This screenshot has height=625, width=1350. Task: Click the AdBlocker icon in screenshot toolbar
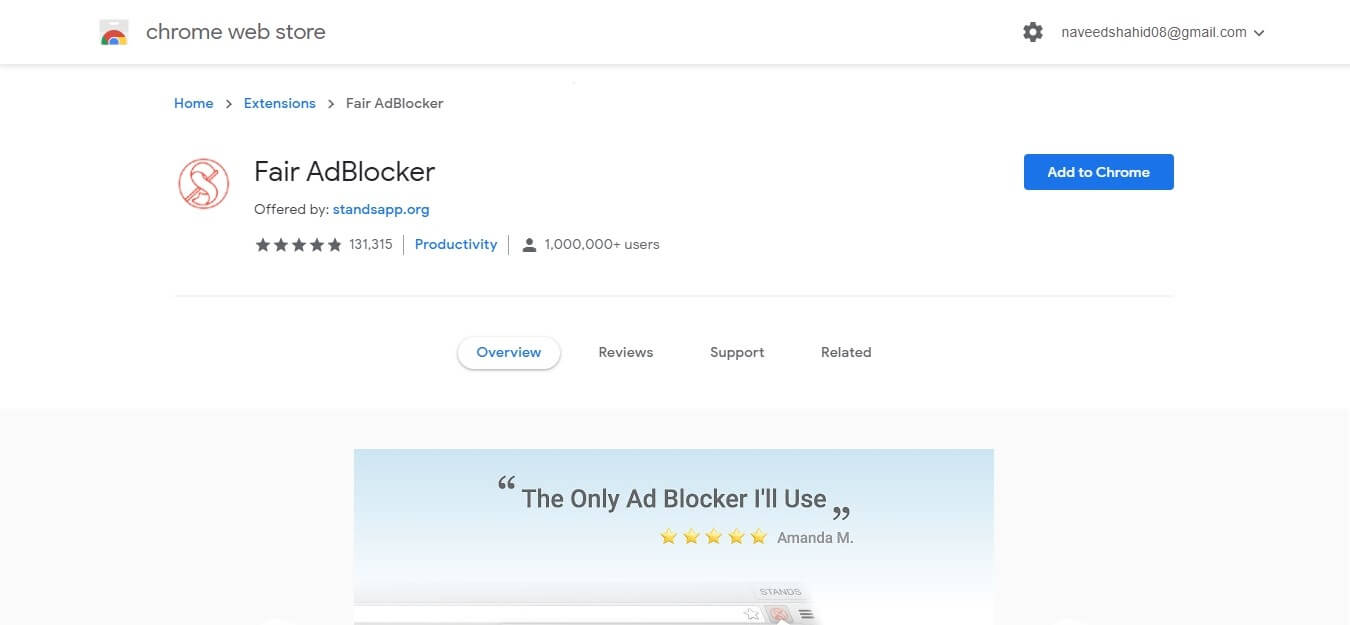coord(779,614)
